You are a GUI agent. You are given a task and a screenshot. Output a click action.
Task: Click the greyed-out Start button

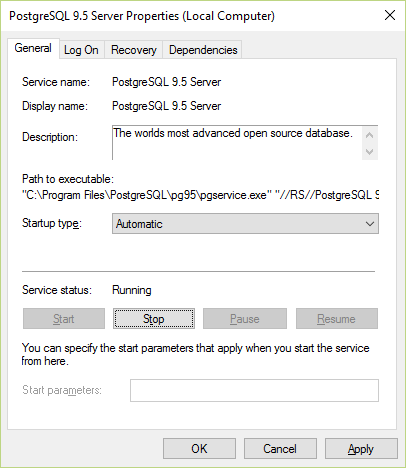pos(64,319)
